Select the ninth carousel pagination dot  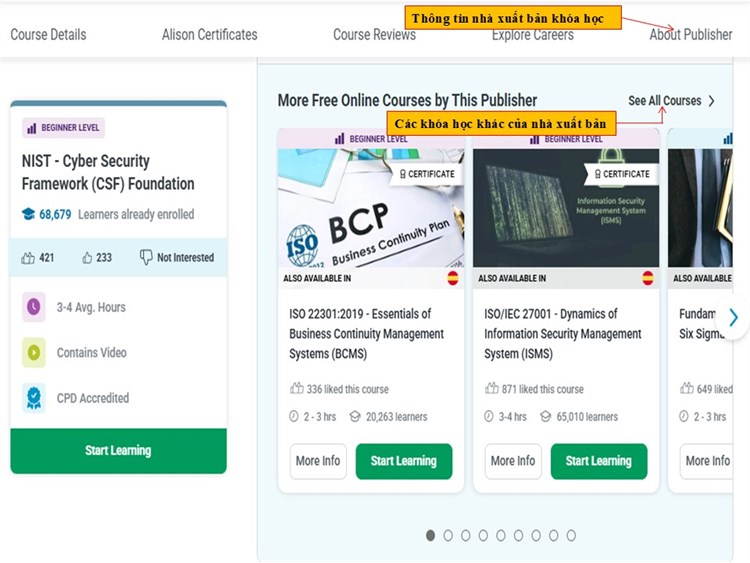click(571, 535)
